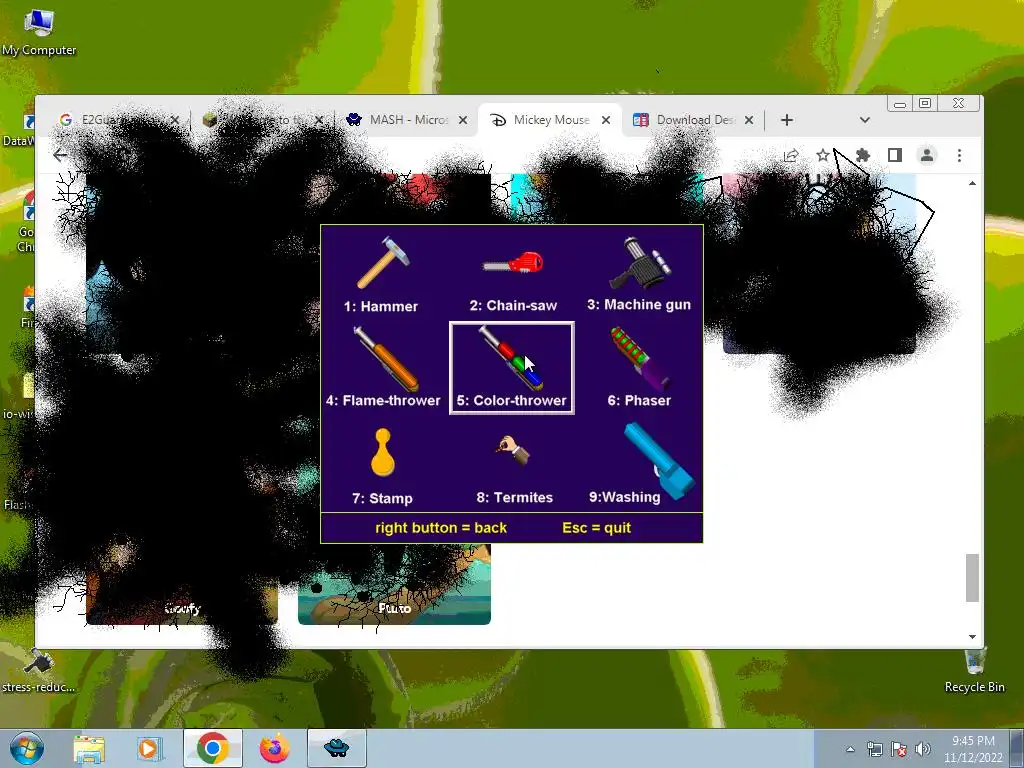
Task: Switch to the MASH - Micros tab
Action: 406,120
